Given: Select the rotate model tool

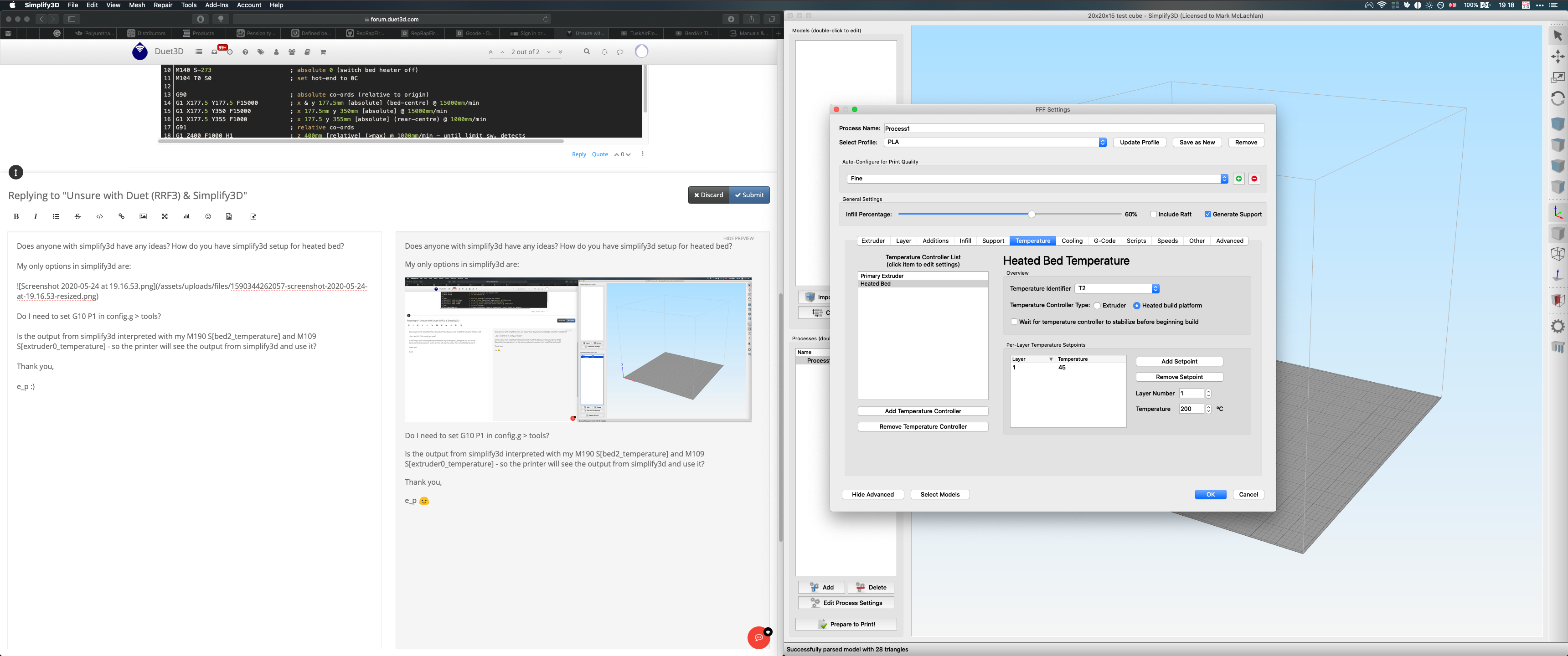Looking at the screenshot, I should pyautogui.click(x=1558, y=98).
